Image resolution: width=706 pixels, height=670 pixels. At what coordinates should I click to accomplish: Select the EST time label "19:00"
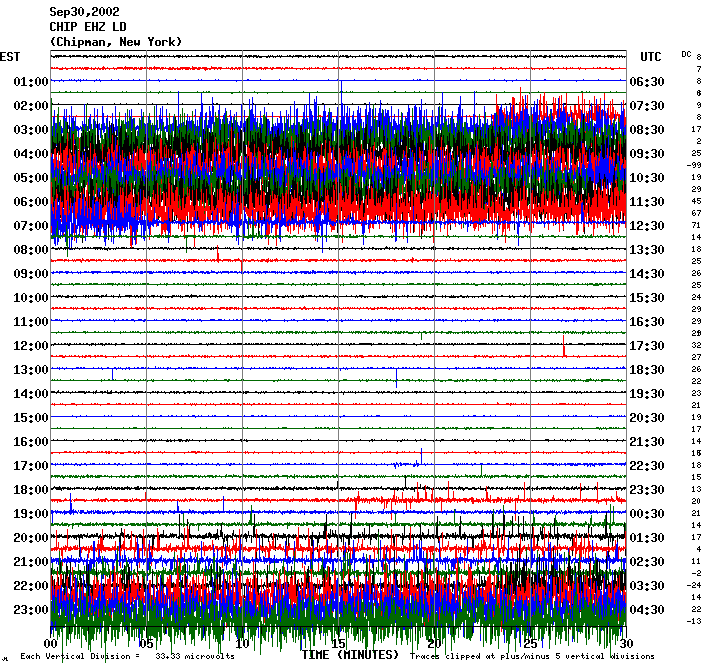point(31,514)
